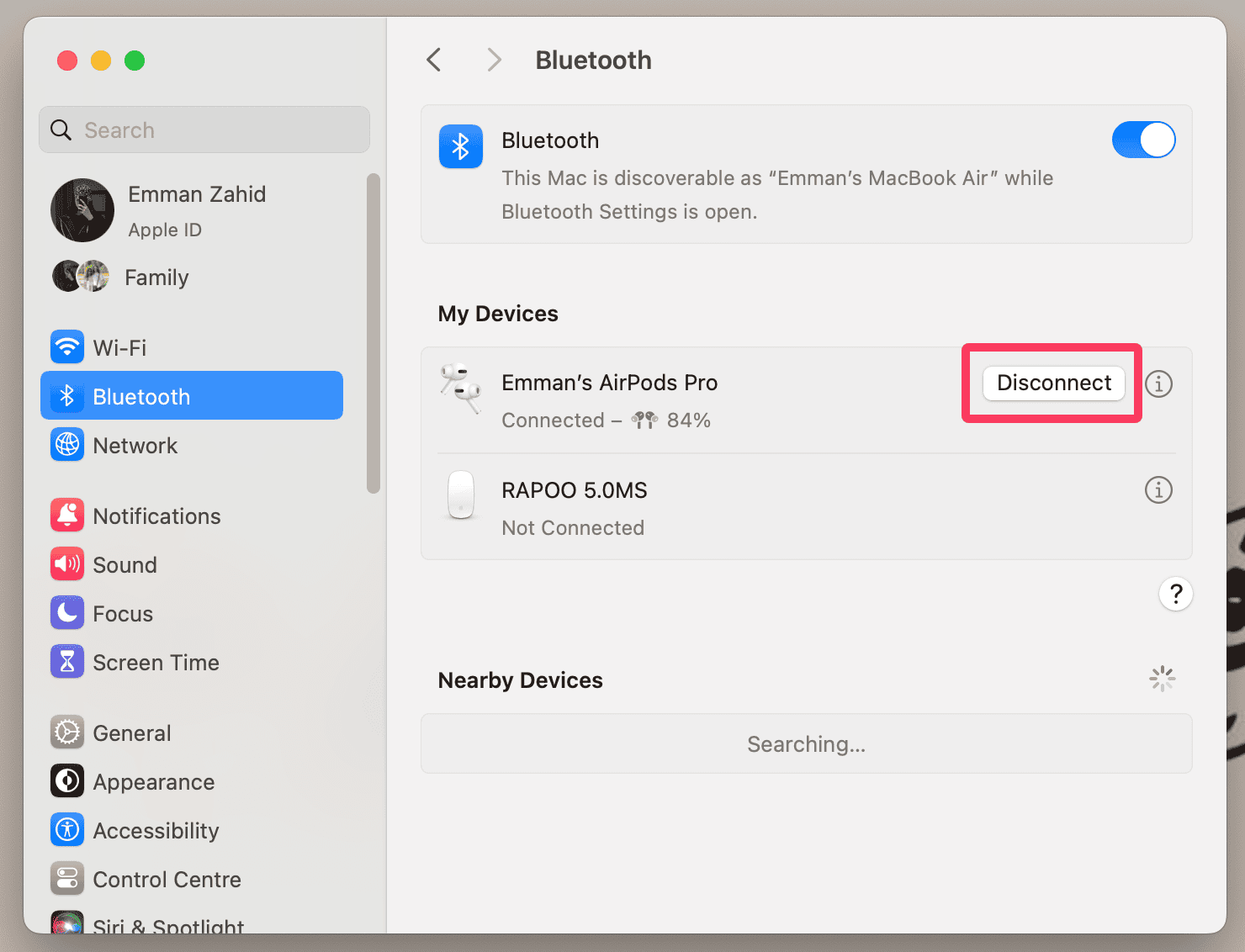This screenshot has width=1245, height=952.
Task: Click in the Search field
Action: click(x=204, y=130)
